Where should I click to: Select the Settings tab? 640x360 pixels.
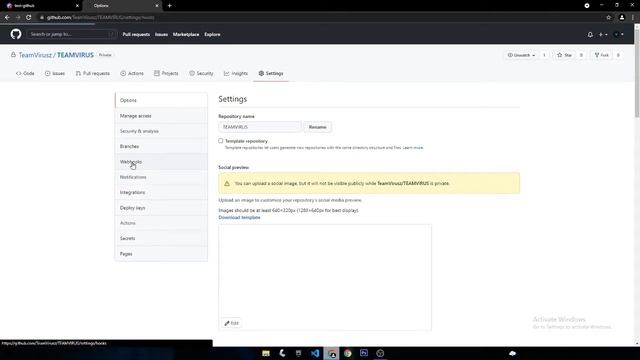[271, 73]
